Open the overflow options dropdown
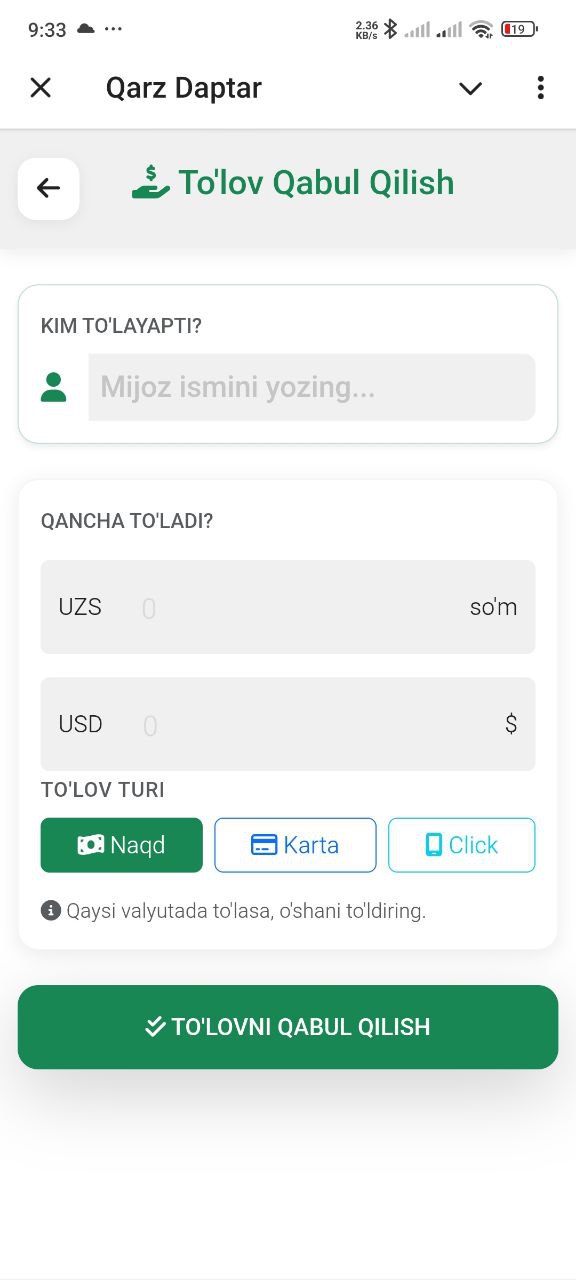Image resolution: width=576 pixels, height=1280 pixels. (540, 88)
